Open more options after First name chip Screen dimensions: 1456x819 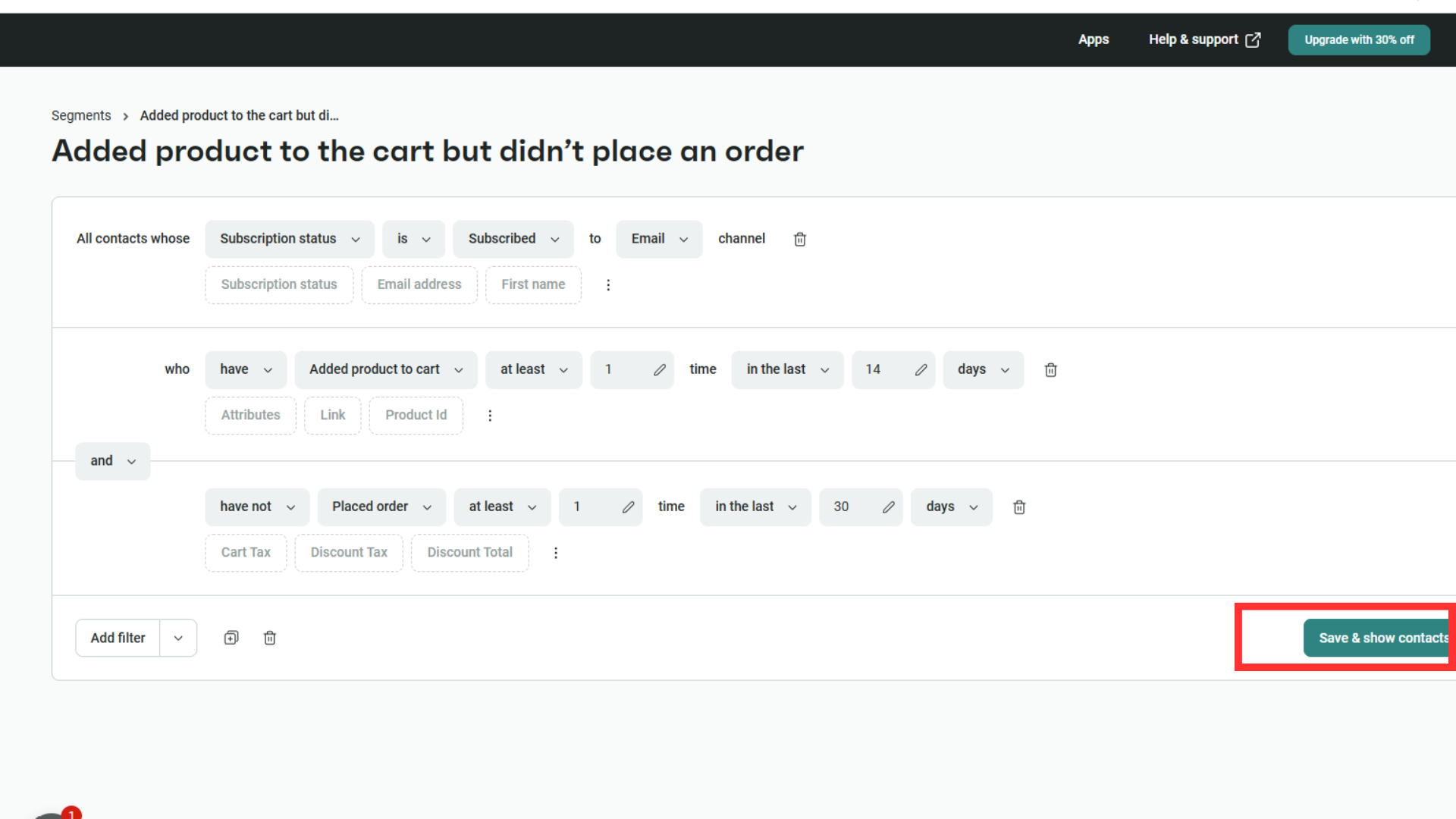(608, 285)
